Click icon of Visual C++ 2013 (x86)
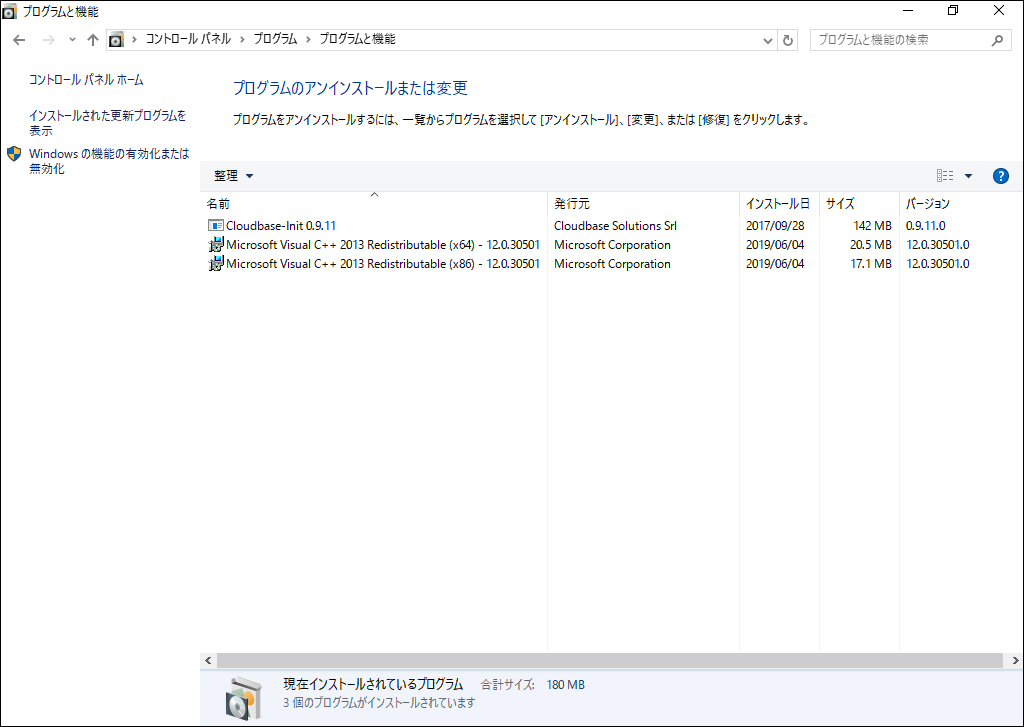The width and height of the screenshot is (1024, 727). point(216,264)
